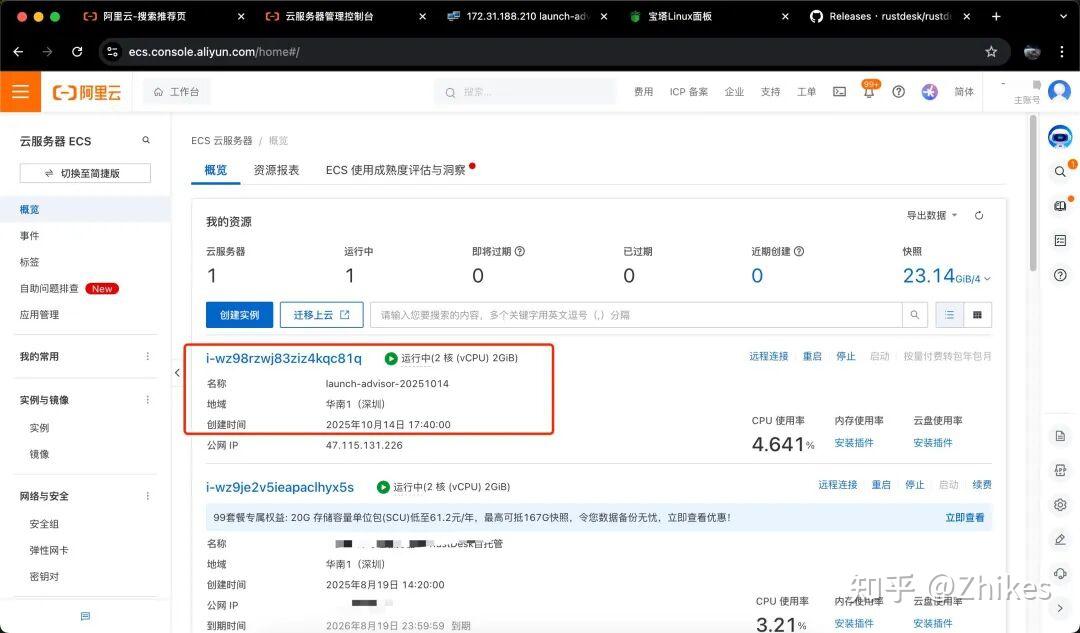Open the orange hamburger navigation menu
Image resolution: width=1080 pixels, height=633 pixels.
[21, 92]
